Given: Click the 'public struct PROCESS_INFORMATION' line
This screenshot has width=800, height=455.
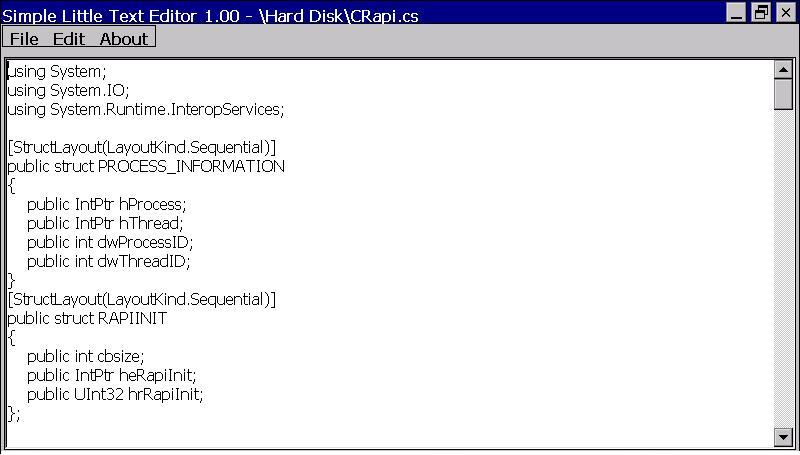Looking at the screenshot, I should click(x=145, y=166).
